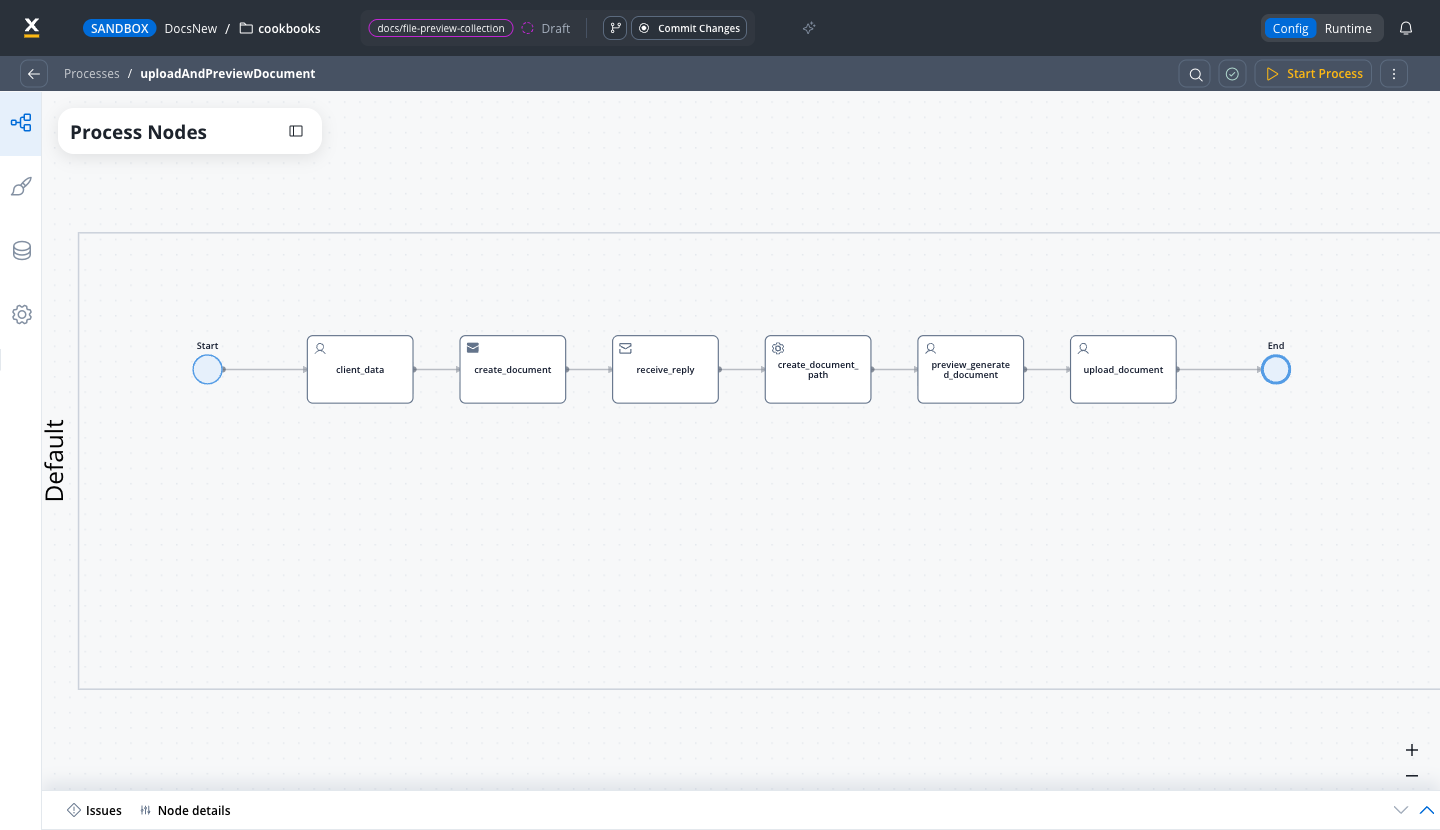1440x830 pixels.
Task: Select the upload_document user task node
Action: pyautogui.click(x=1123, y=369)
